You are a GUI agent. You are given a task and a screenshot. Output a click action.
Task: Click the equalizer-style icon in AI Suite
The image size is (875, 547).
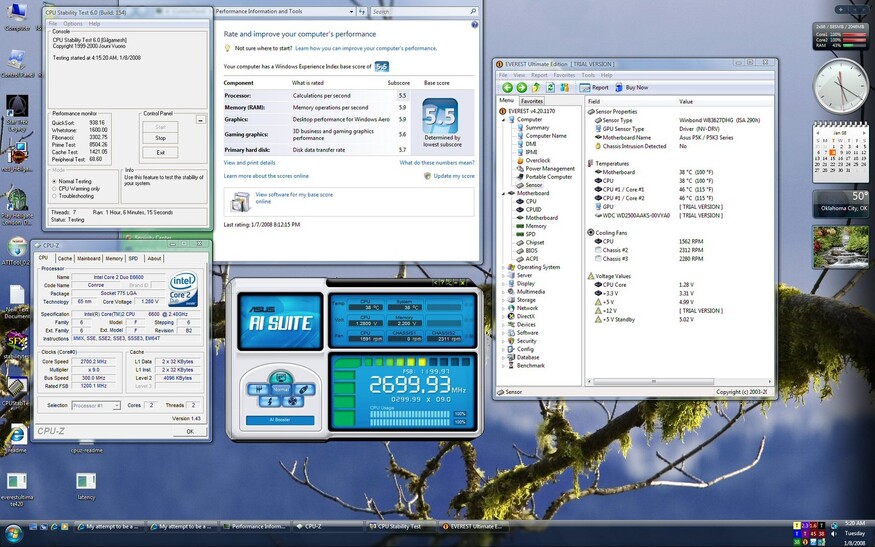pos(257,389)
